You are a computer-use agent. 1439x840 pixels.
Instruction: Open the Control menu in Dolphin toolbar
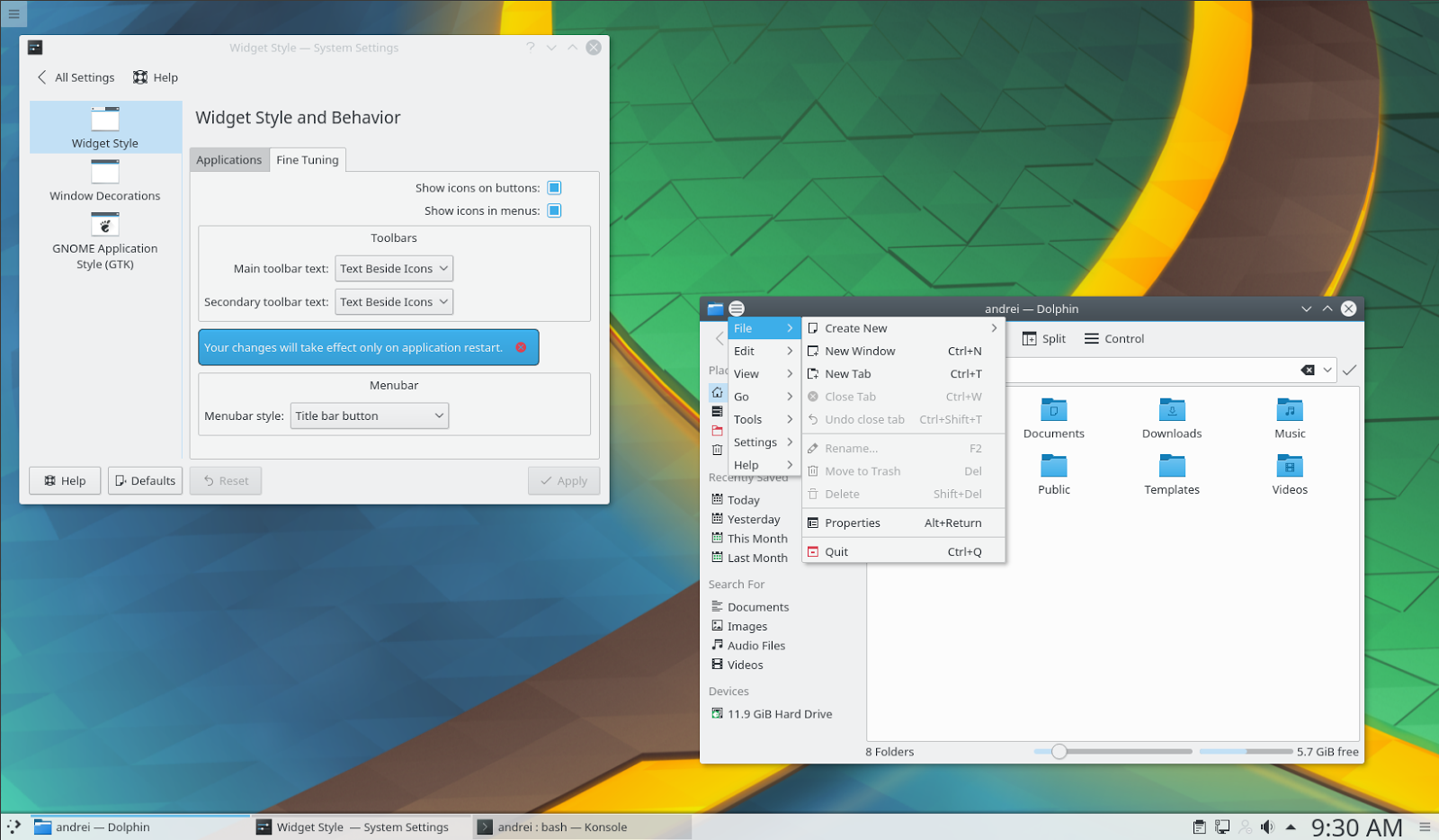click(1114, 339)
